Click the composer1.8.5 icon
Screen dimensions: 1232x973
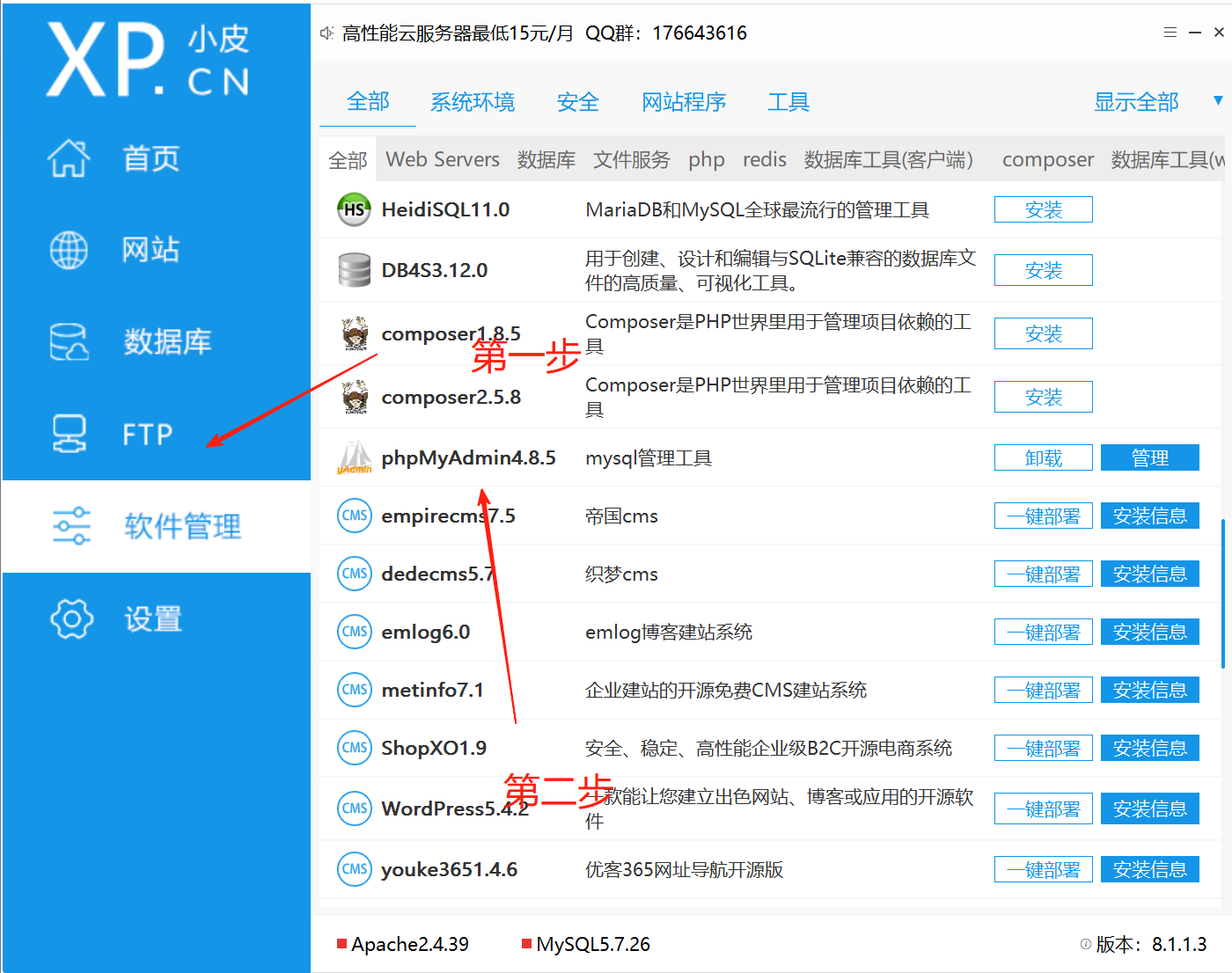coord(355,333)
